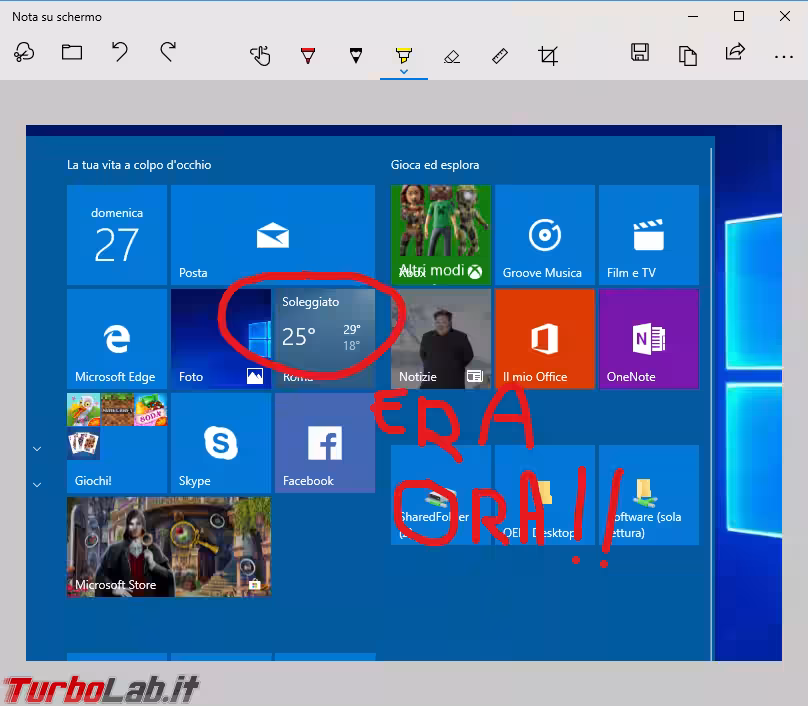
Task: Save the snip with floppy disk icon
Action: tap(640, 53)
